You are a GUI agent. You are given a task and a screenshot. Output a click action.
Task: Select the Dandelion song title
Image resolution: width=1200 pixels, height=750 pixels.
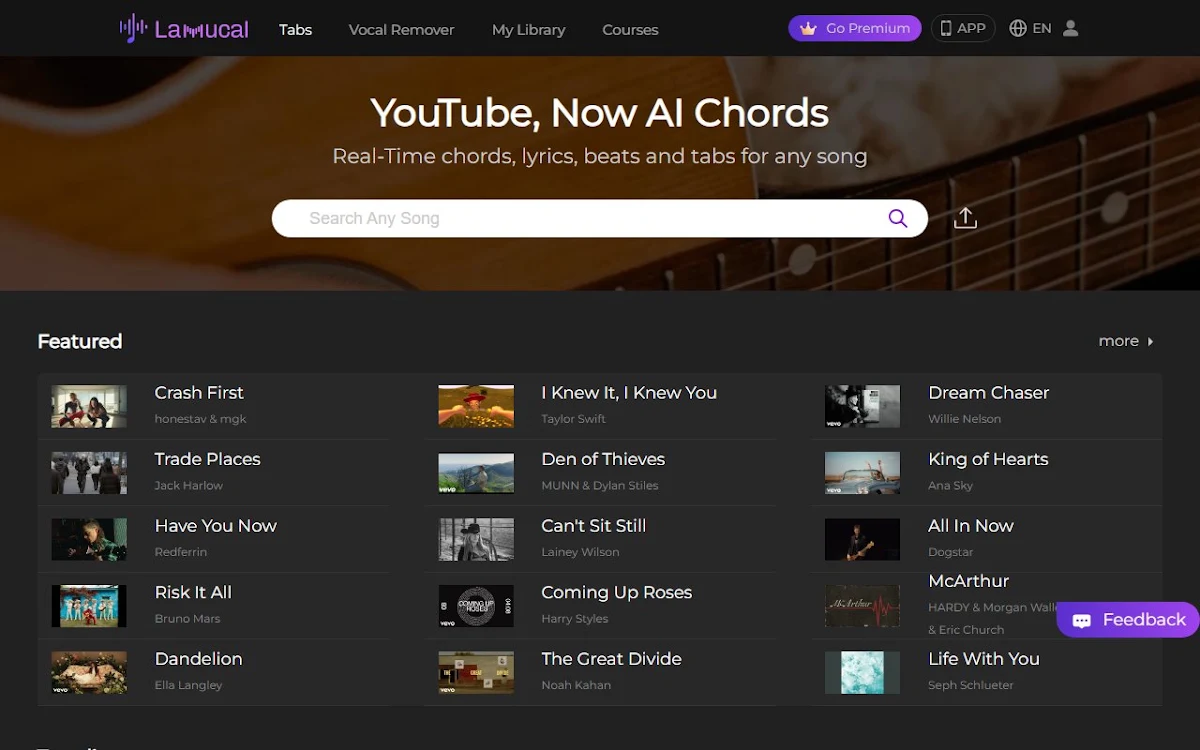point(198,659)
